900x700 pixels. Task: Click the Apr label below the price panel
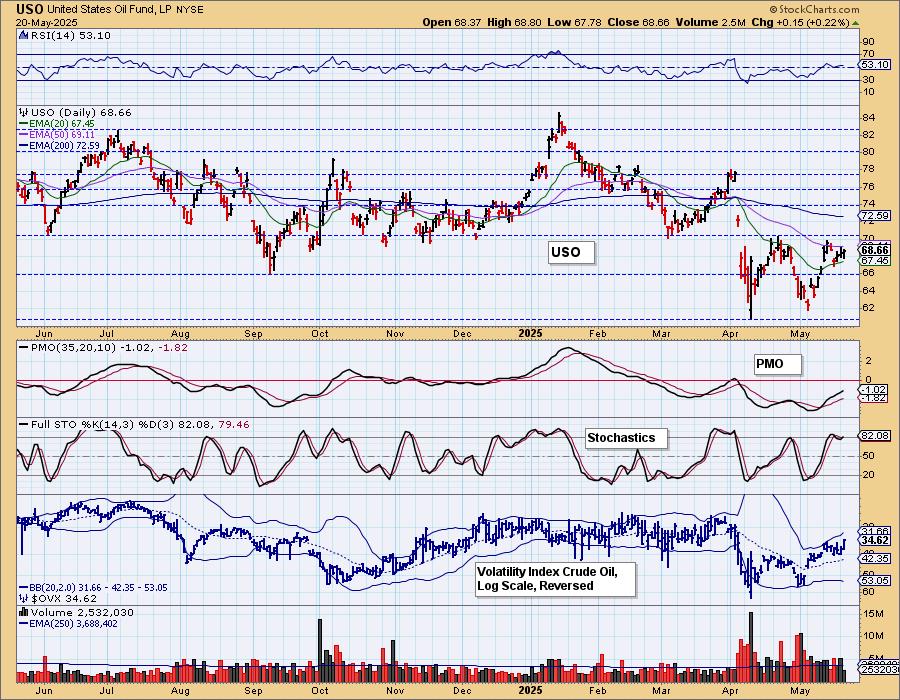(x=730, y=334)
